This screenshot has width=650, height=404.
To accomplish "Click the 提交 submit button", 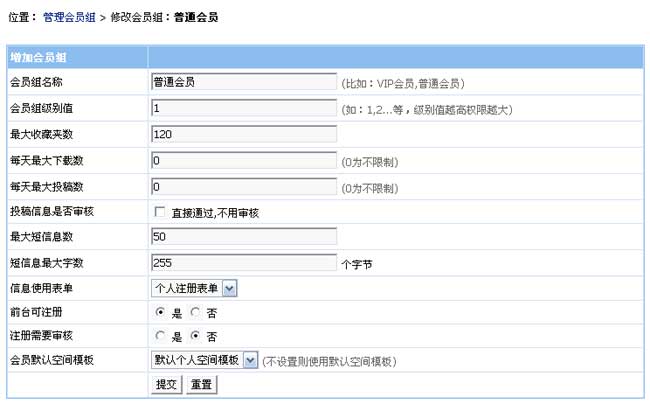I will (x=167, y=384).
